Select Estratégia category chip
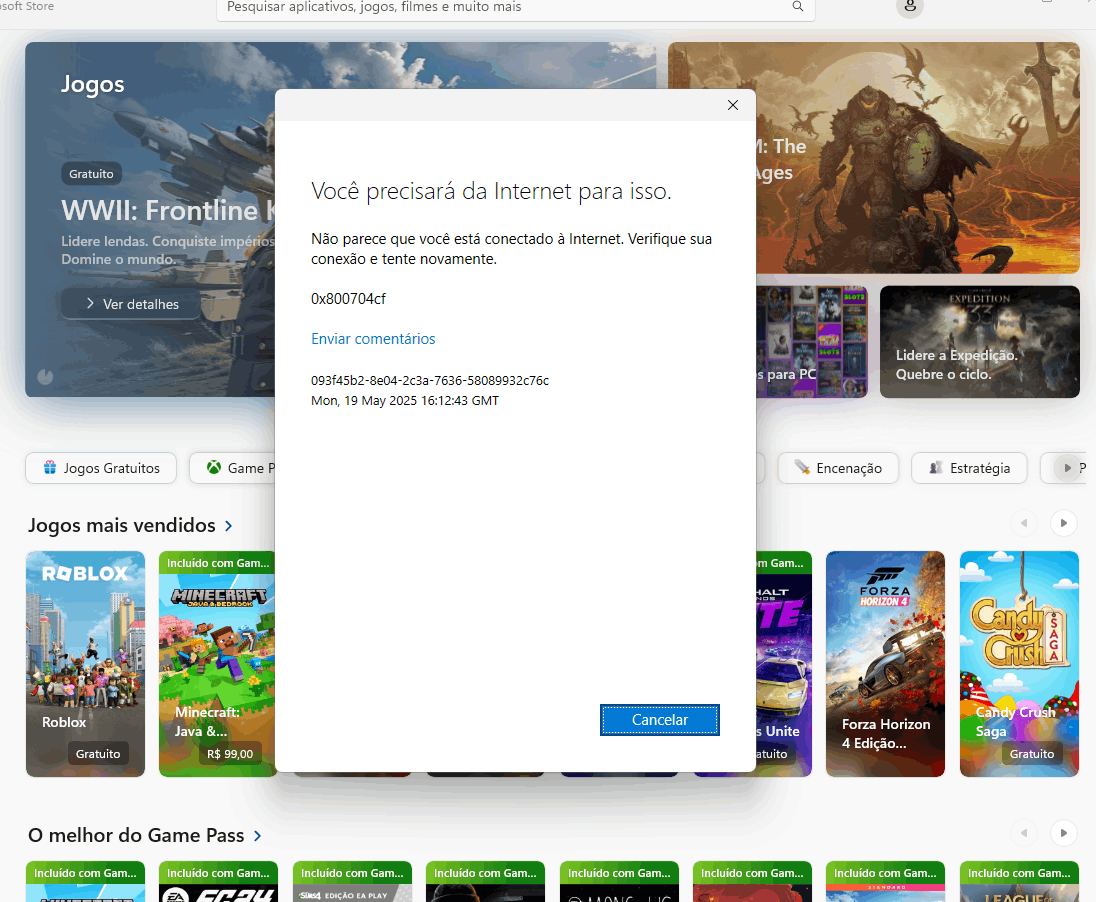Viewport: 1096px width, 902px height. (x=969, y=468)
